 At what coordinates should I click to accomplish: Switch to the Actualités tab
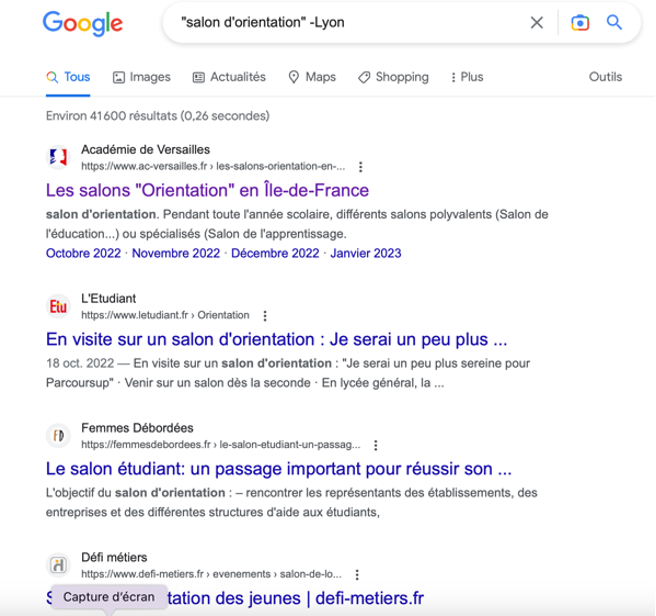(x=229, y=77)
